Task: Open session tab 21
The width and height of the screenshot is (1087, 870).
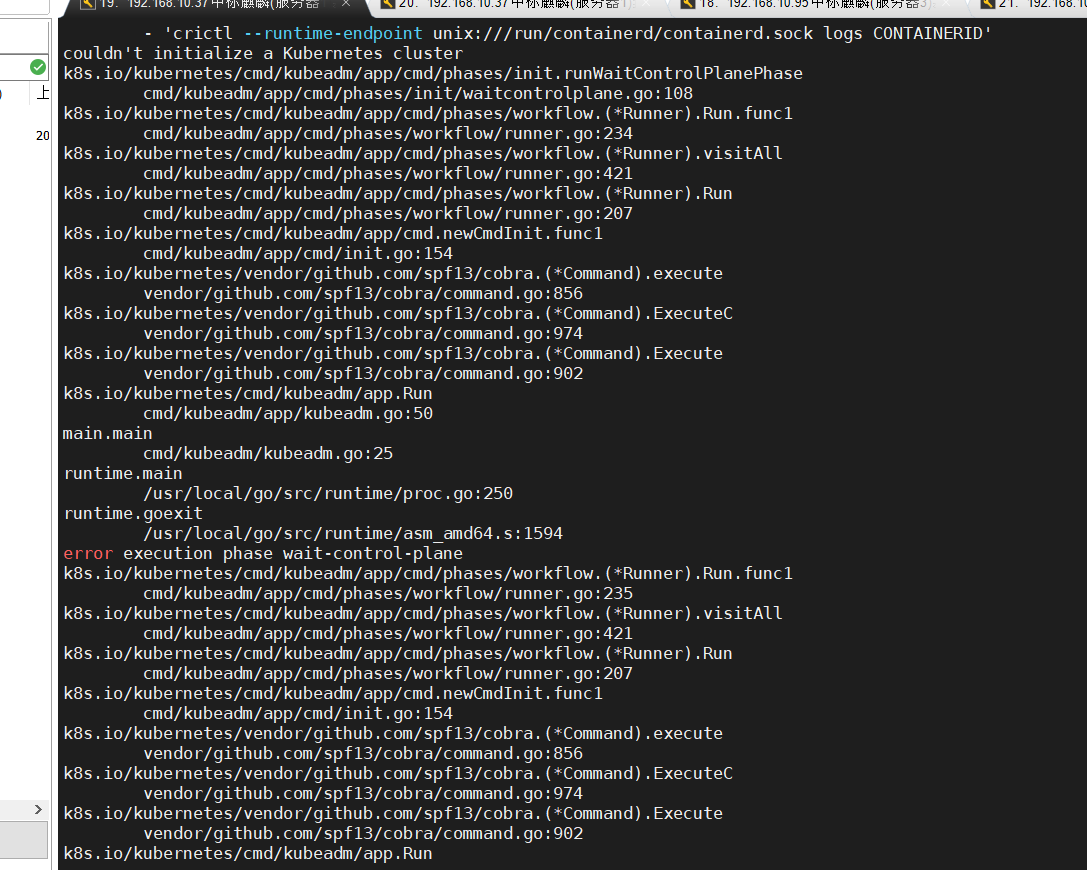Action: pos(1033,4)
